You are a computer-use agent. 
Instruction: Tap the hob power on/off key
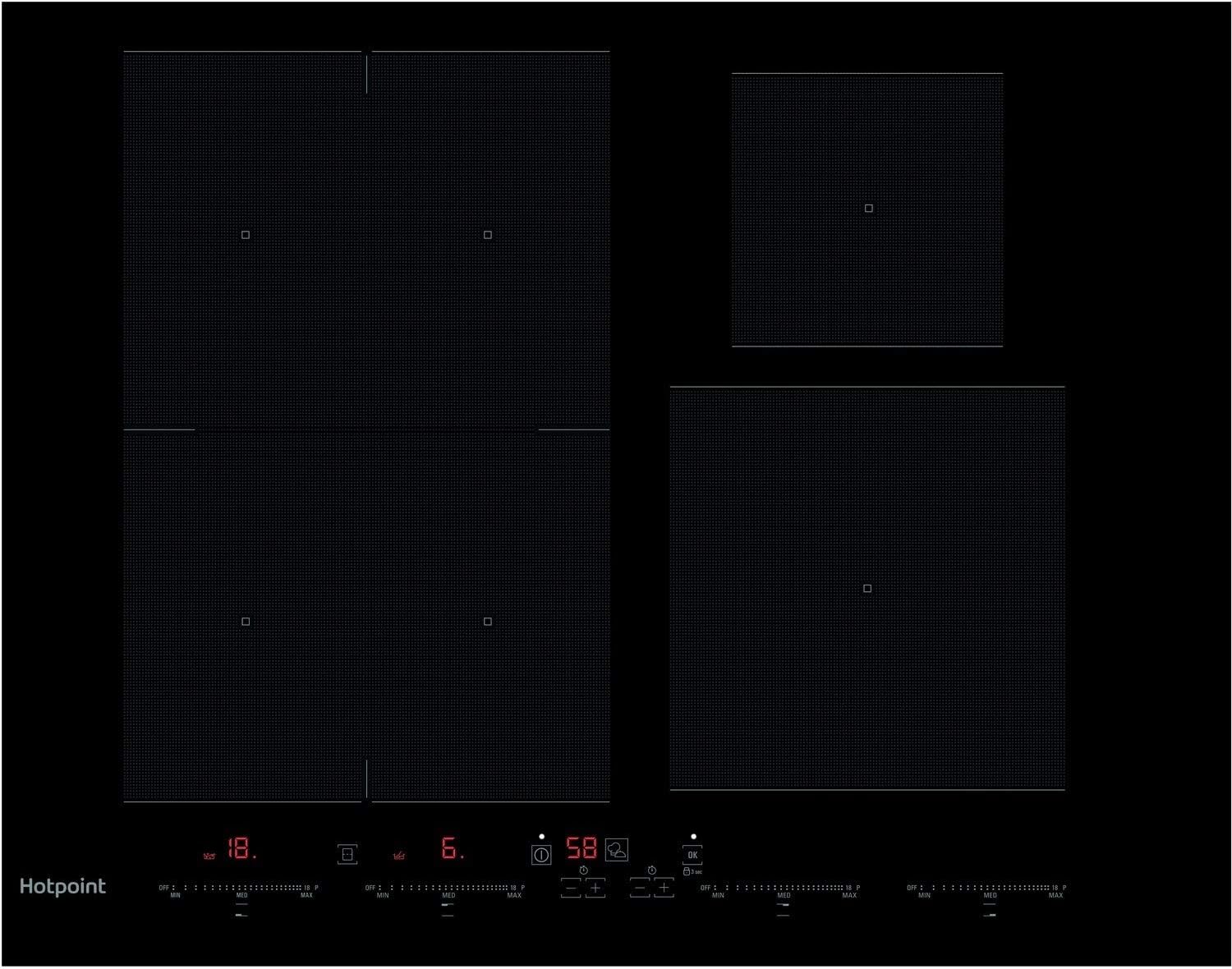point(541,855)
